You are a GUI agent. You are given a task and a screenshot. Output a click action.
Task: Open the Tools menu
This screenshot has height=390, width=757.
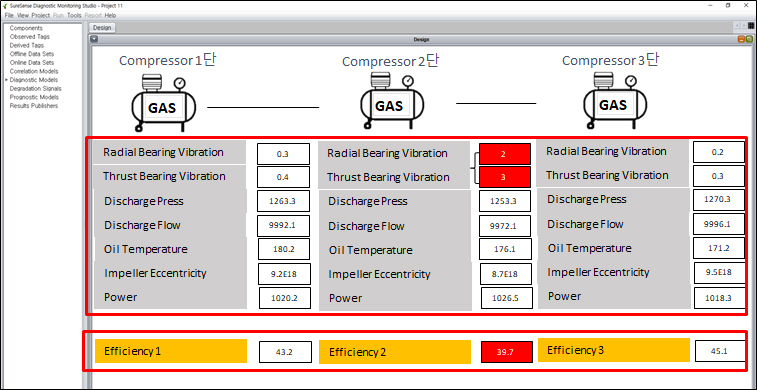(74, 15)
